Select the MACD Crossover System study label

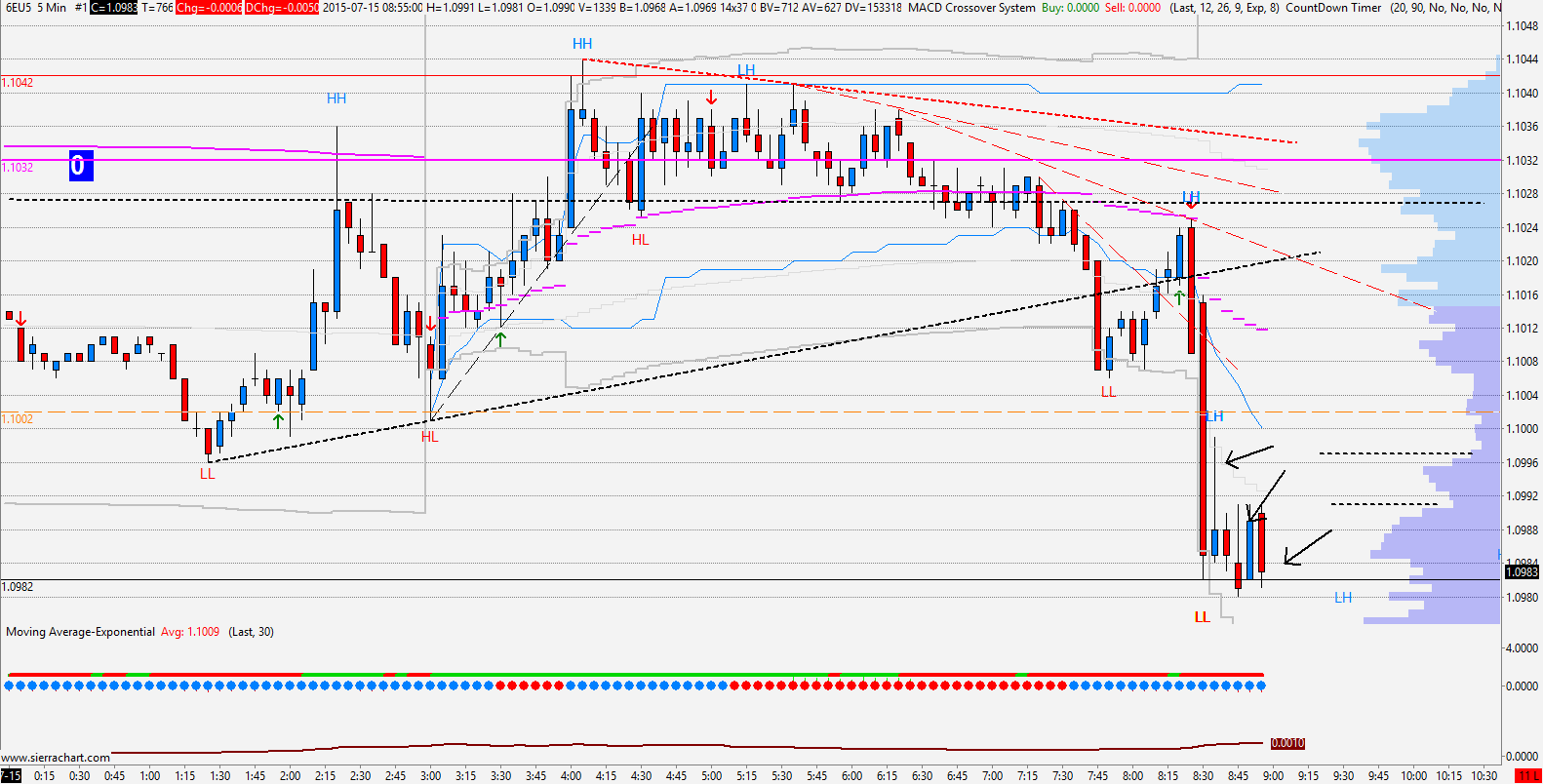pyautogui.click(x=971, y=8)
